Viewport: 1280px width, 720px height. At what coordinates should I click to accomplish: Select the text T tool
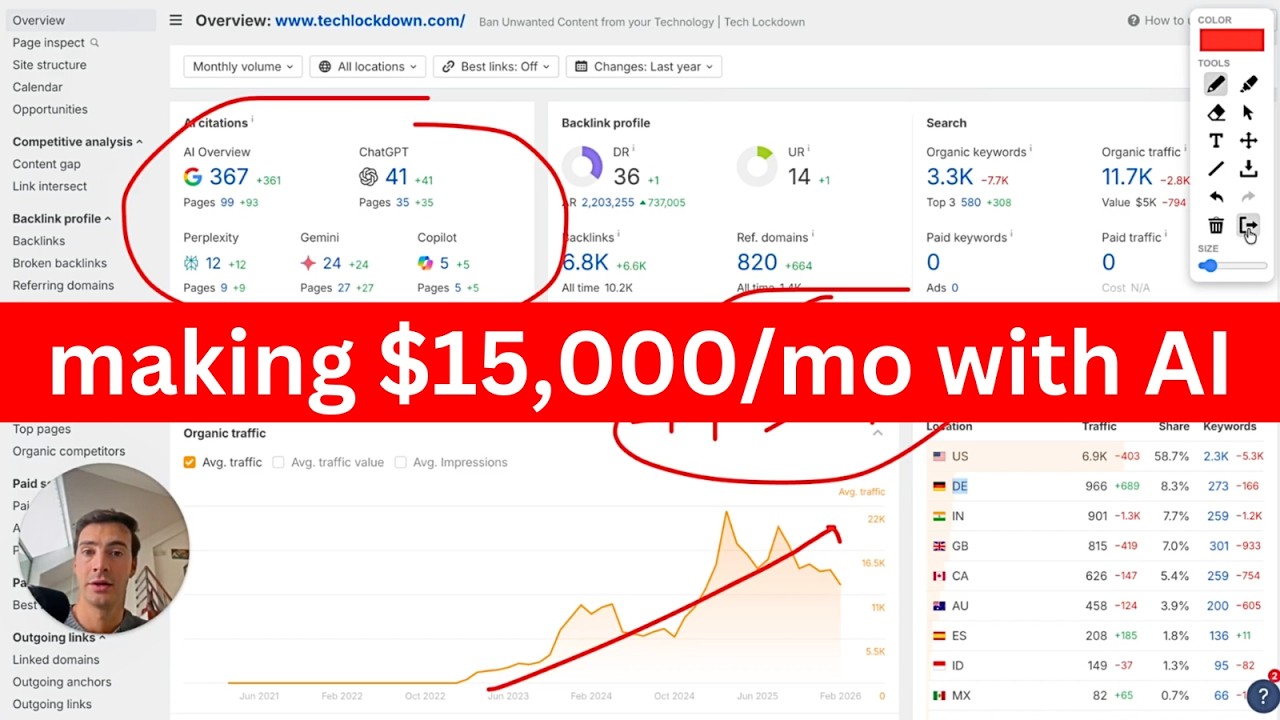tap(1216, 141)
